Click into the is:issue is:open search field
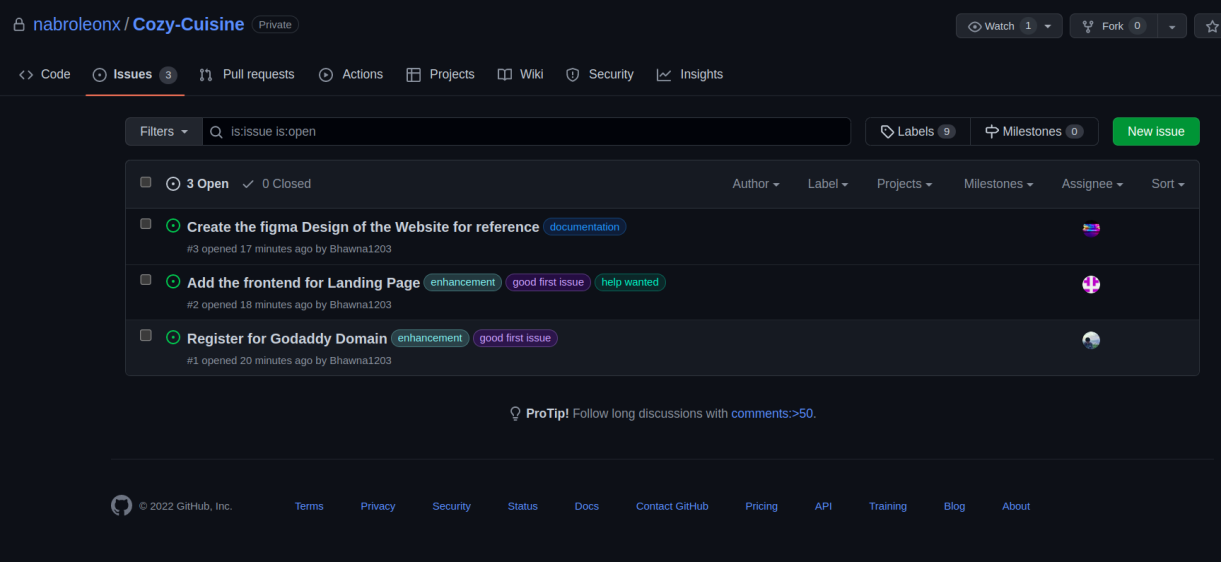Viewport: 1221px width, 562px height. pyautogui.click(x=527, y=132)
